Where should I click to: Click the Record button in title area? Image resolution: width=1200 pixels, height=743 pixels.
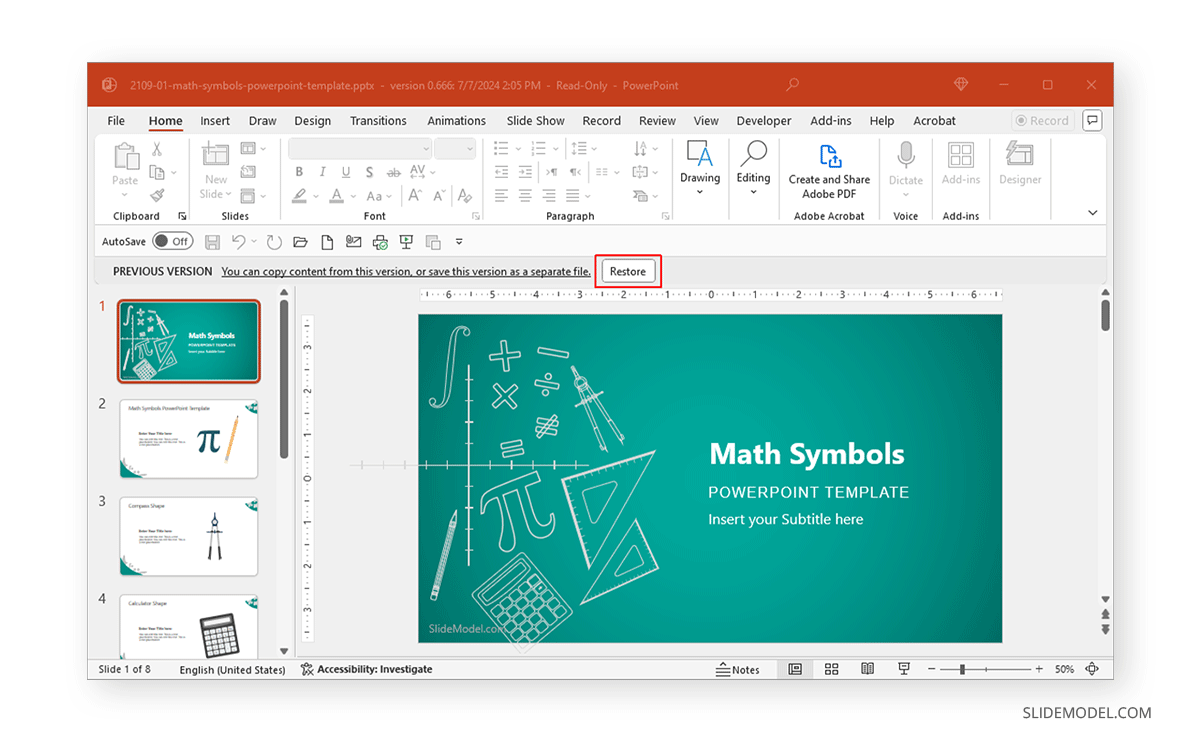(x=1042, y=121)
